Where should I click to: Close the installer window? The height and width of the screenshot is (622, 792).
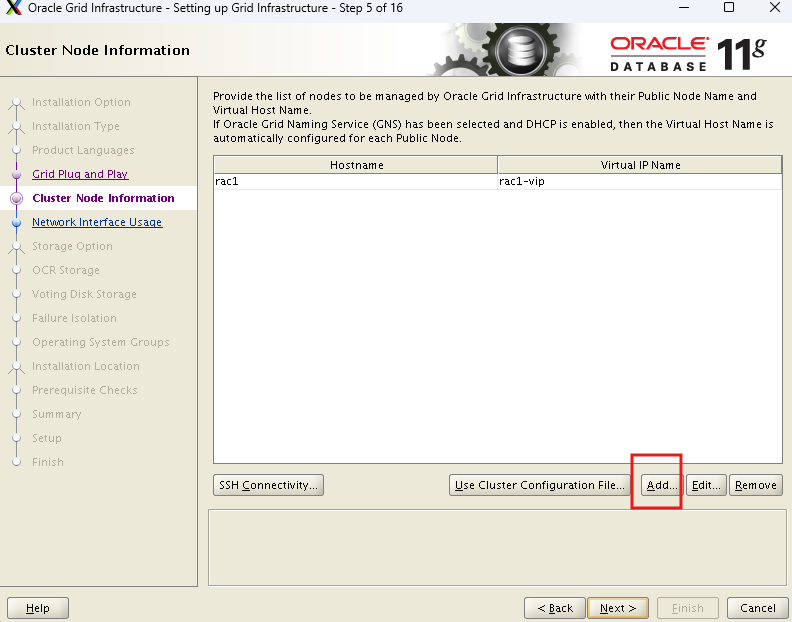(x=774, y=7)
